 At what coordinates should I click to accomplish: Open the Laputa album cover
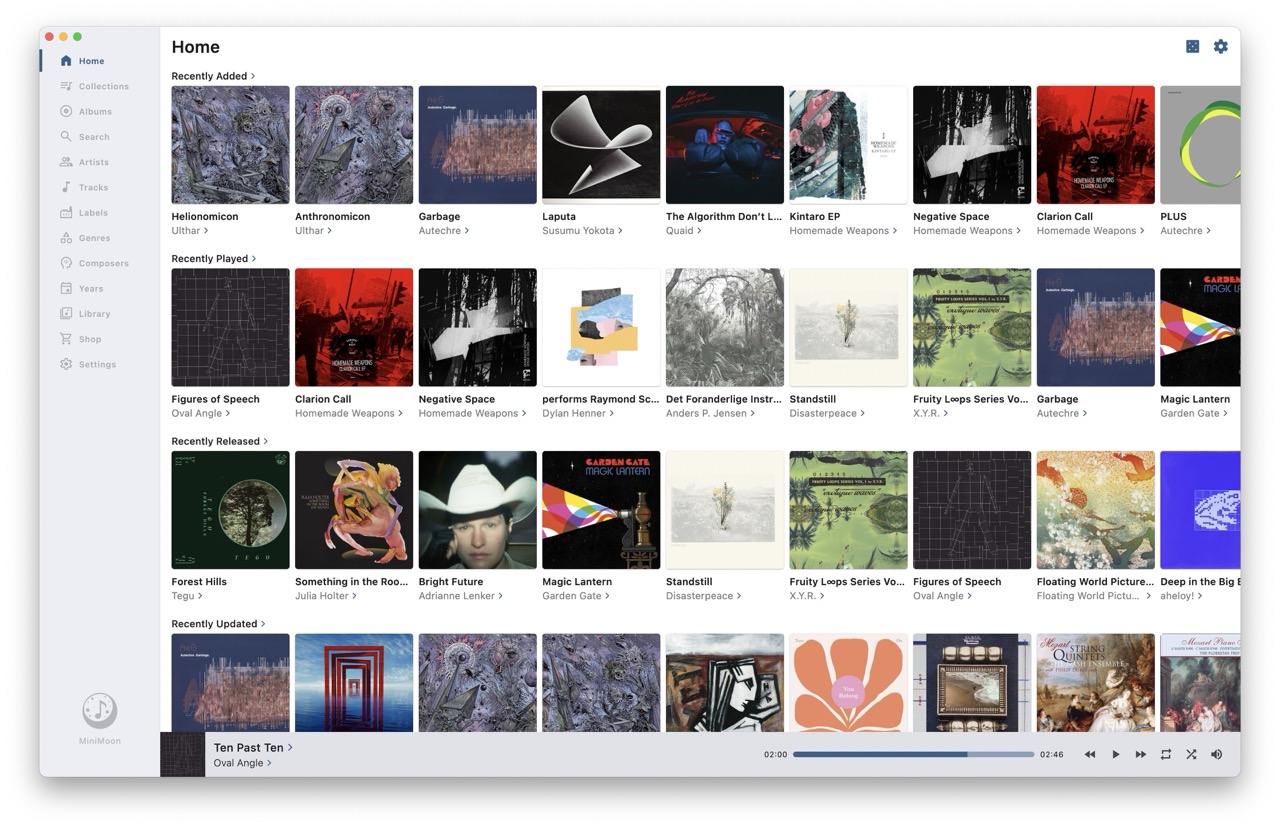point(601,145)
